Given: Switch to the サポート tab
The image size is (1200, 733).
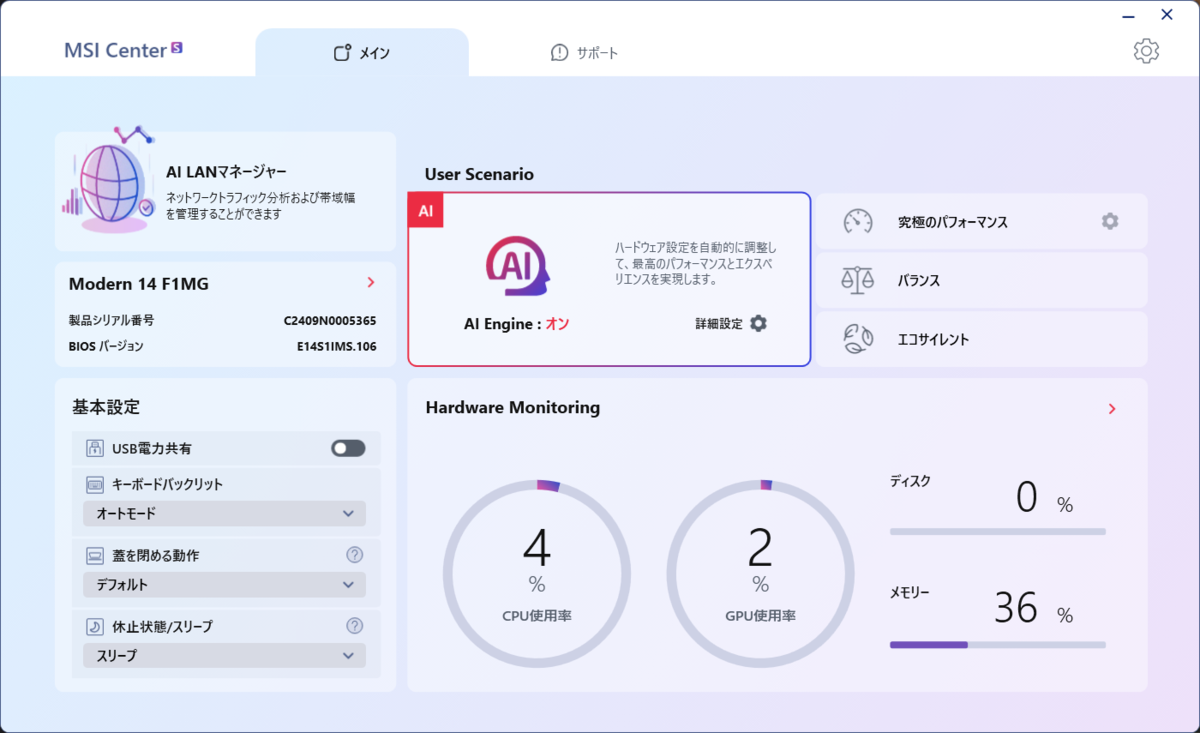Looking at the screenshot, I should [585, 52].
